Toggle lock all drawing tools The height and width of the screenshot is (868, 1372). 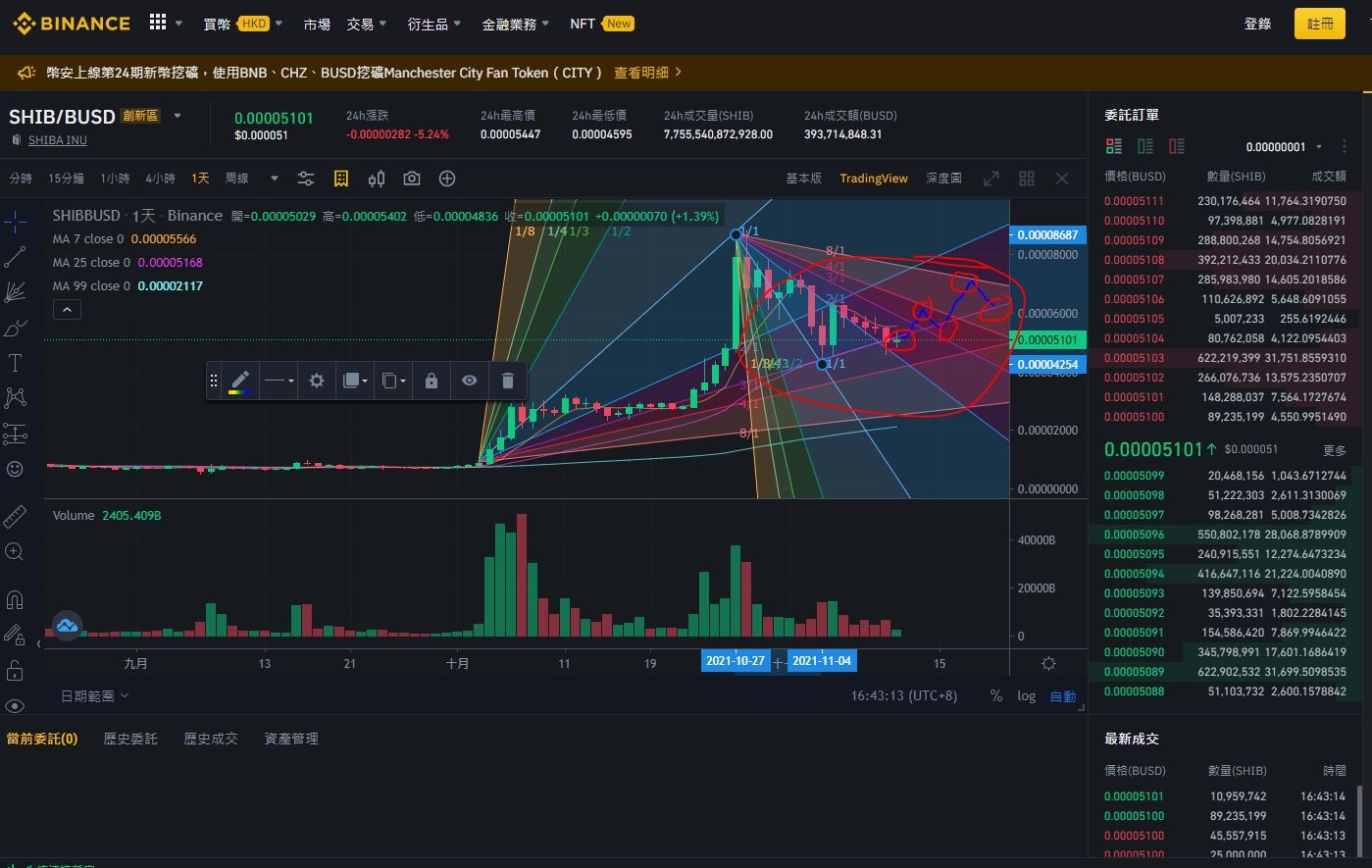click(x=15, y=671)
